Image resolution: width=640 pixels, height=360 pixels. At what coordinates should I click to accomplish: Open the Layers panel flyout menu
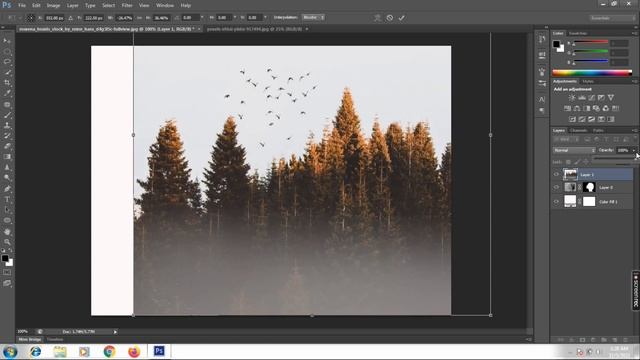tap(634, 131)
